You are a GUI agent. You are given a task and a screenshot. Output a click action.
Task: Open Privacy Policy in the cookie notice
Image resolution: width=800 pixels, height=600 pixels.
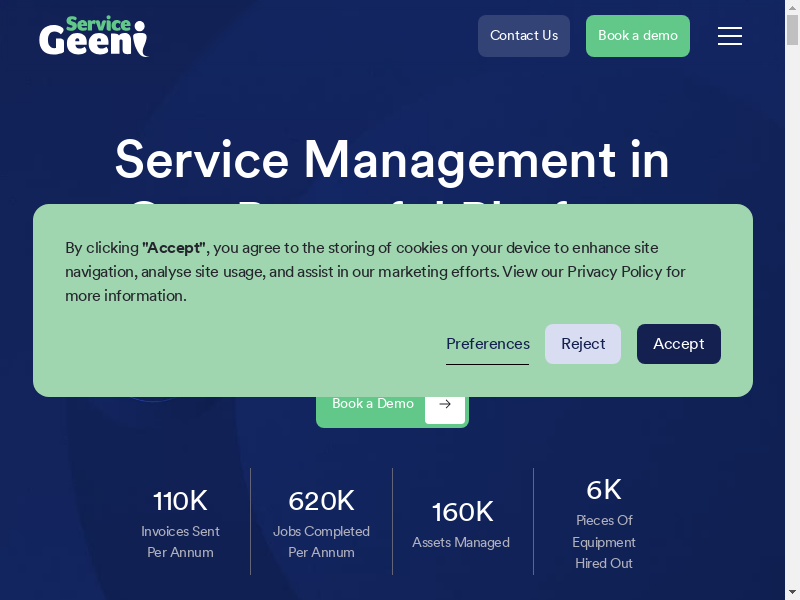click(x=614, y=272)
